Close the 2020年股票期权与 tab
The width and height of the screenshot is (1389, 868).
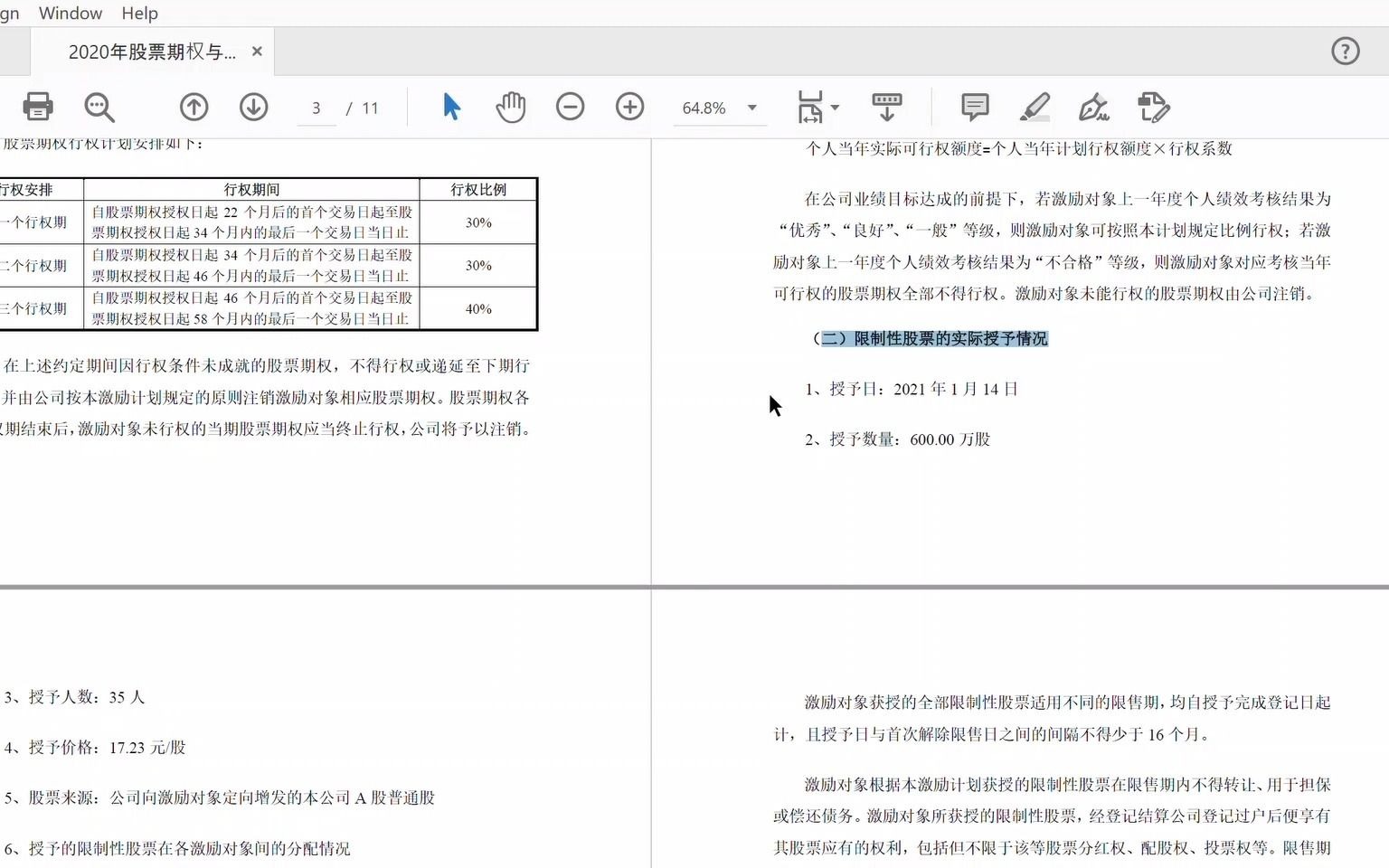(x=257, y=52)
